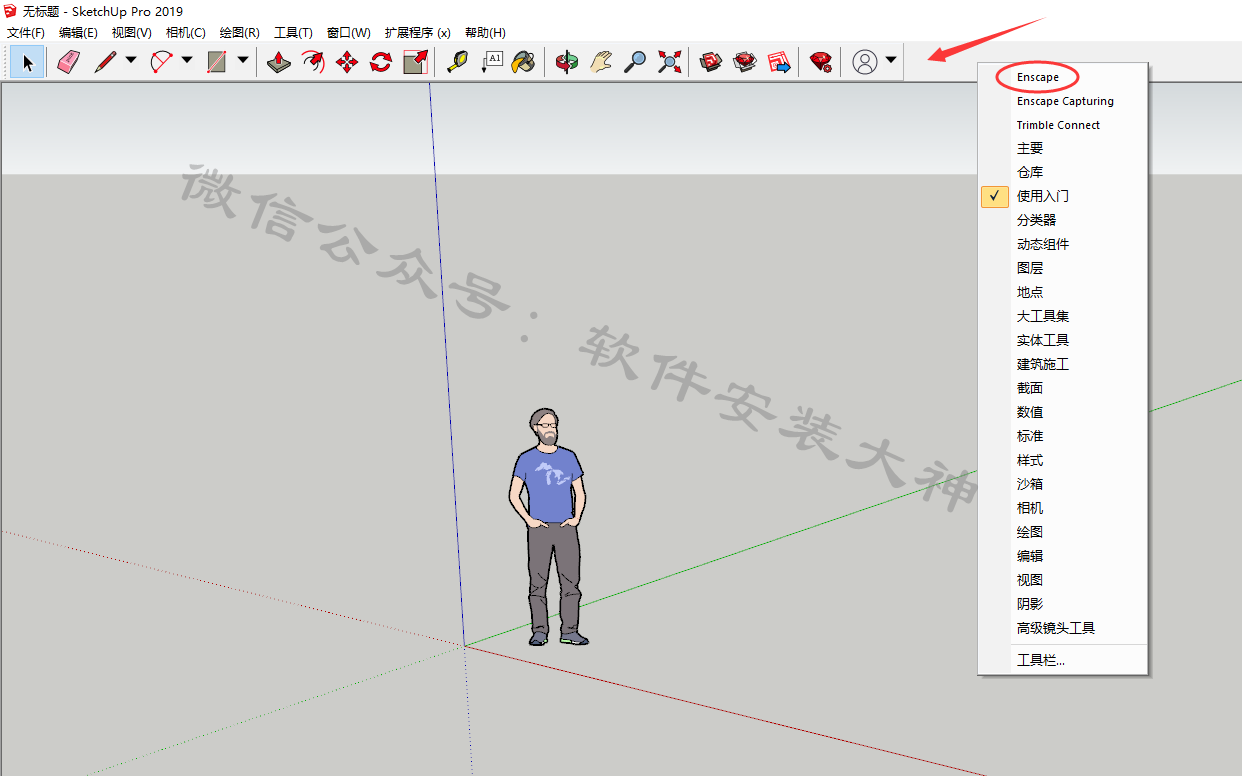
Task: Open the 编辑(E) menu
Action: (x=78, y=32)
